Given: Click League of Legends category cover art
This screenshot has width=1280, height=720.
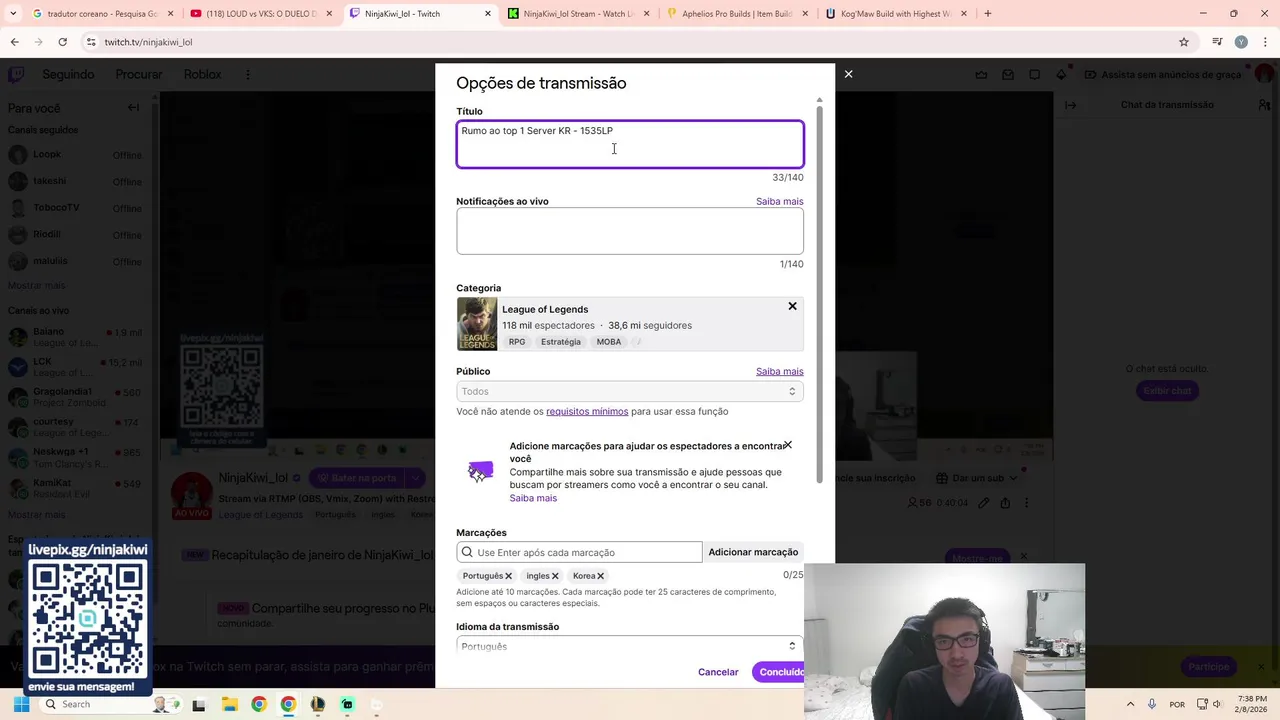Looking at the screenshot, I should pyautogui.click(x=477, y=324).
